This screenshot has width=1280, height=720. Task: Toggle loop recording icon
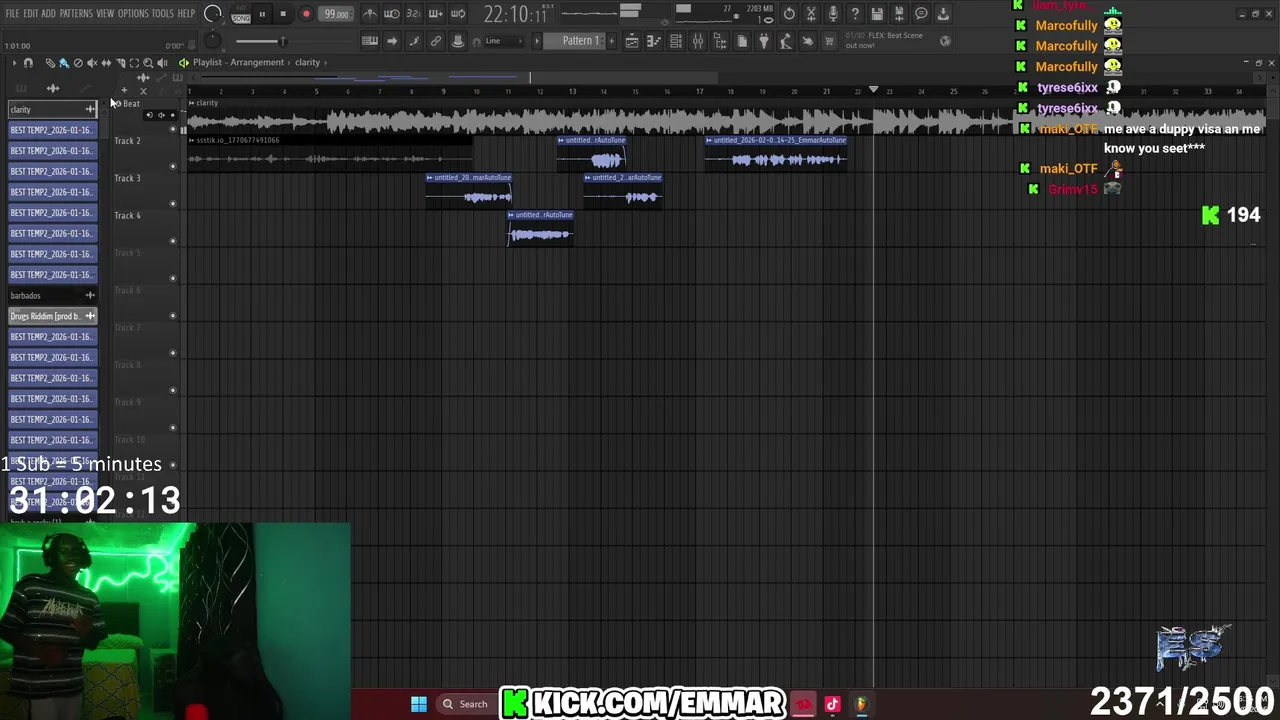[x=458, y=14]
